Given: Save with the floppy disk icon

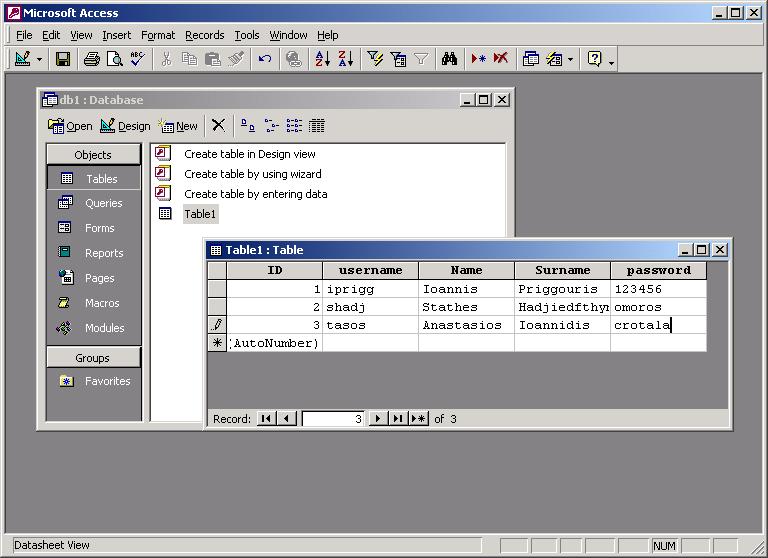Looking at the screenshot, I should [x=63, y=59].
